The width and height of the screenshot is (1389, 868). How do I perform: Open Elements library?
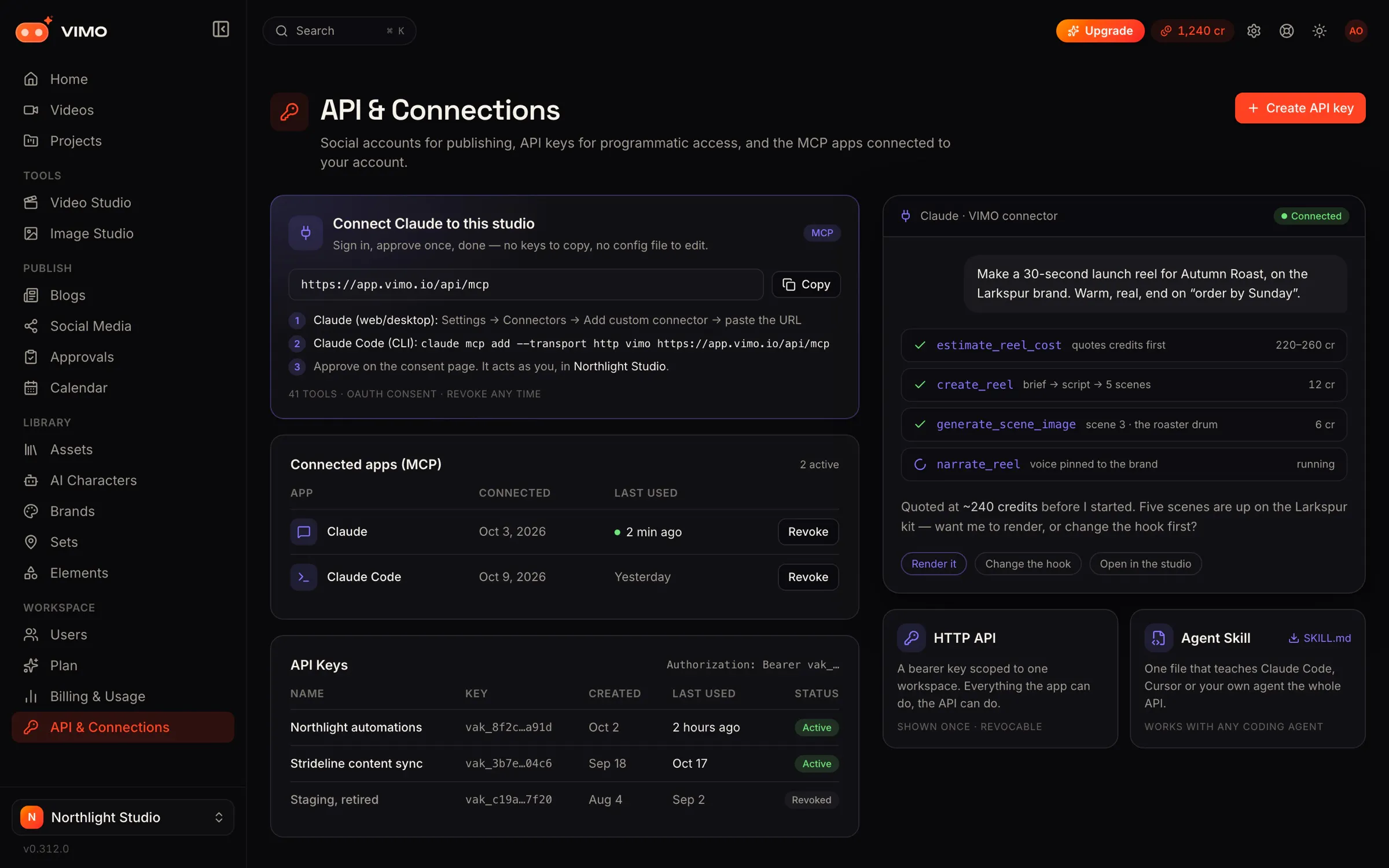123,573
